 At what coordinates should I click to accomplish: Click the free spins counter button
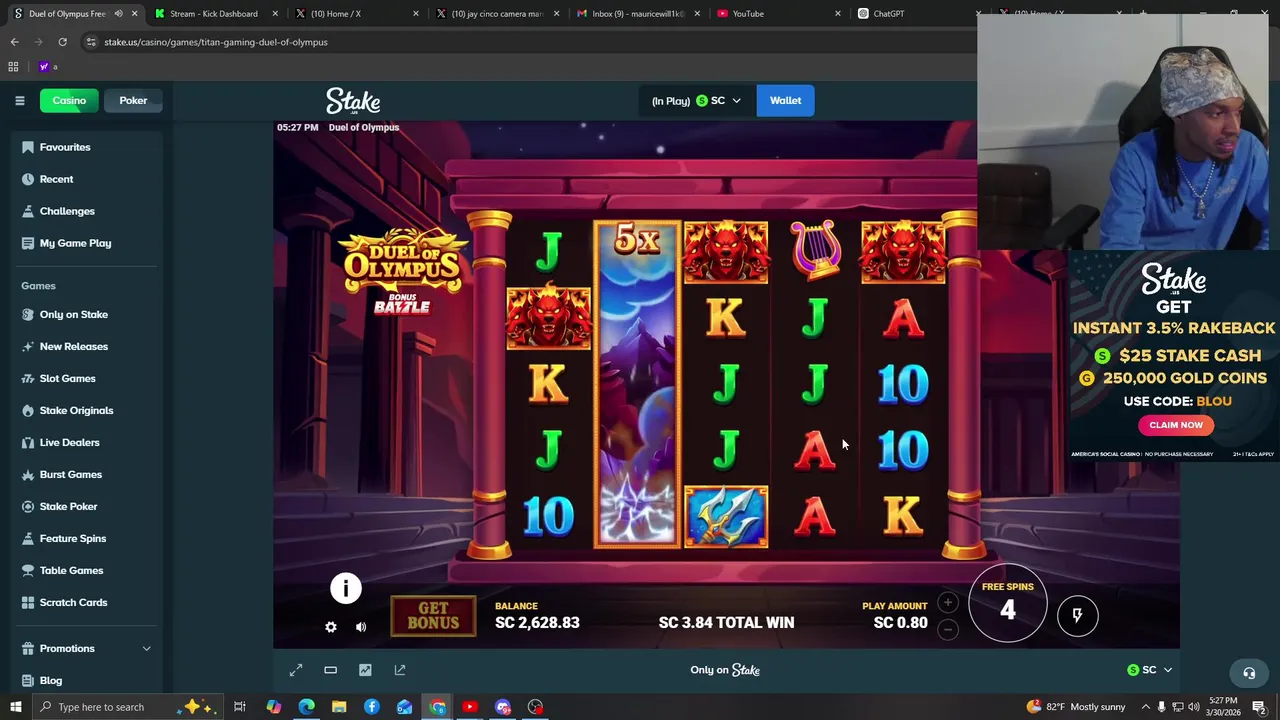(1007, 603)
